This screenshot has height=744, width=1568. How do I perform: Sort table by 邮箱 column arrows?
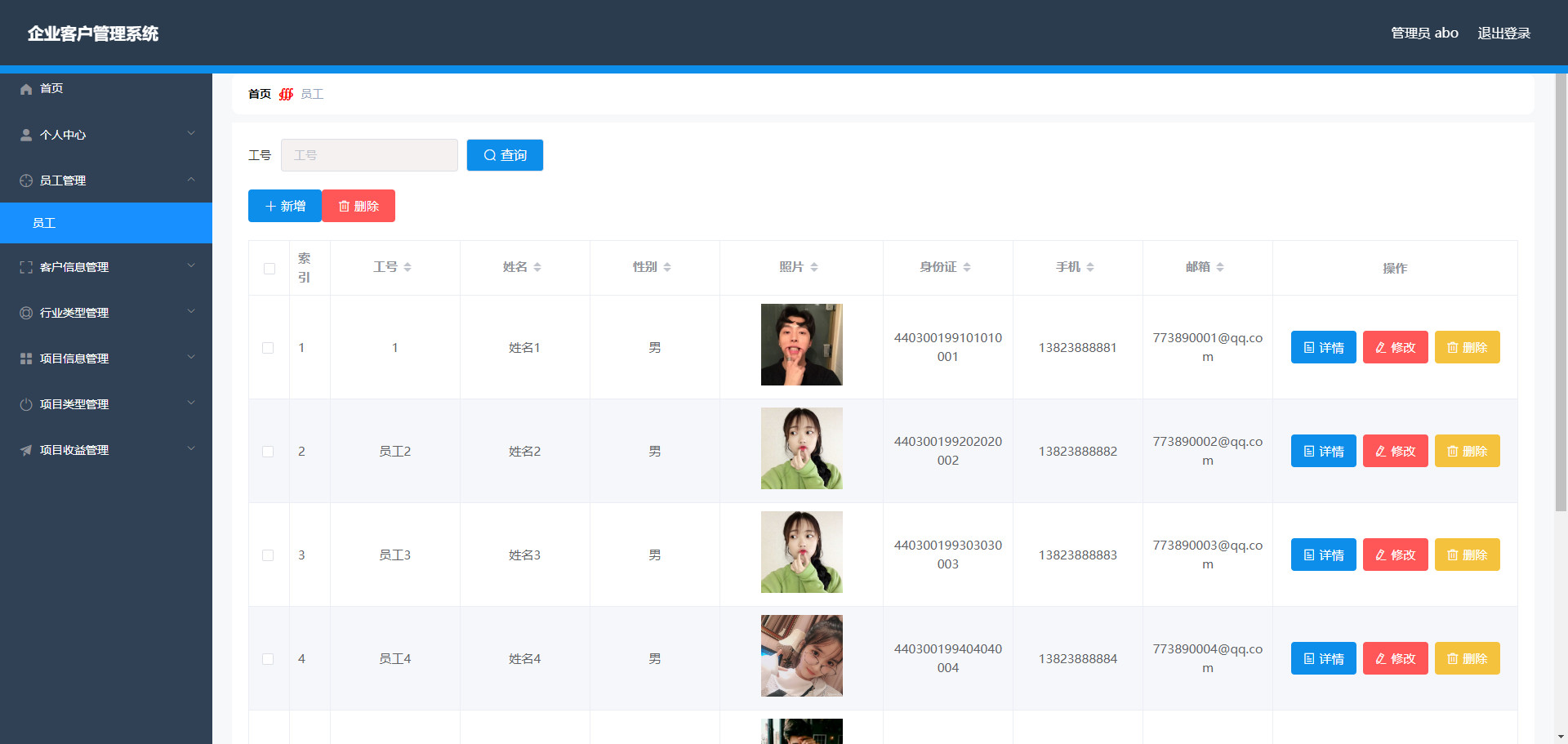(x=1220, y=267)
